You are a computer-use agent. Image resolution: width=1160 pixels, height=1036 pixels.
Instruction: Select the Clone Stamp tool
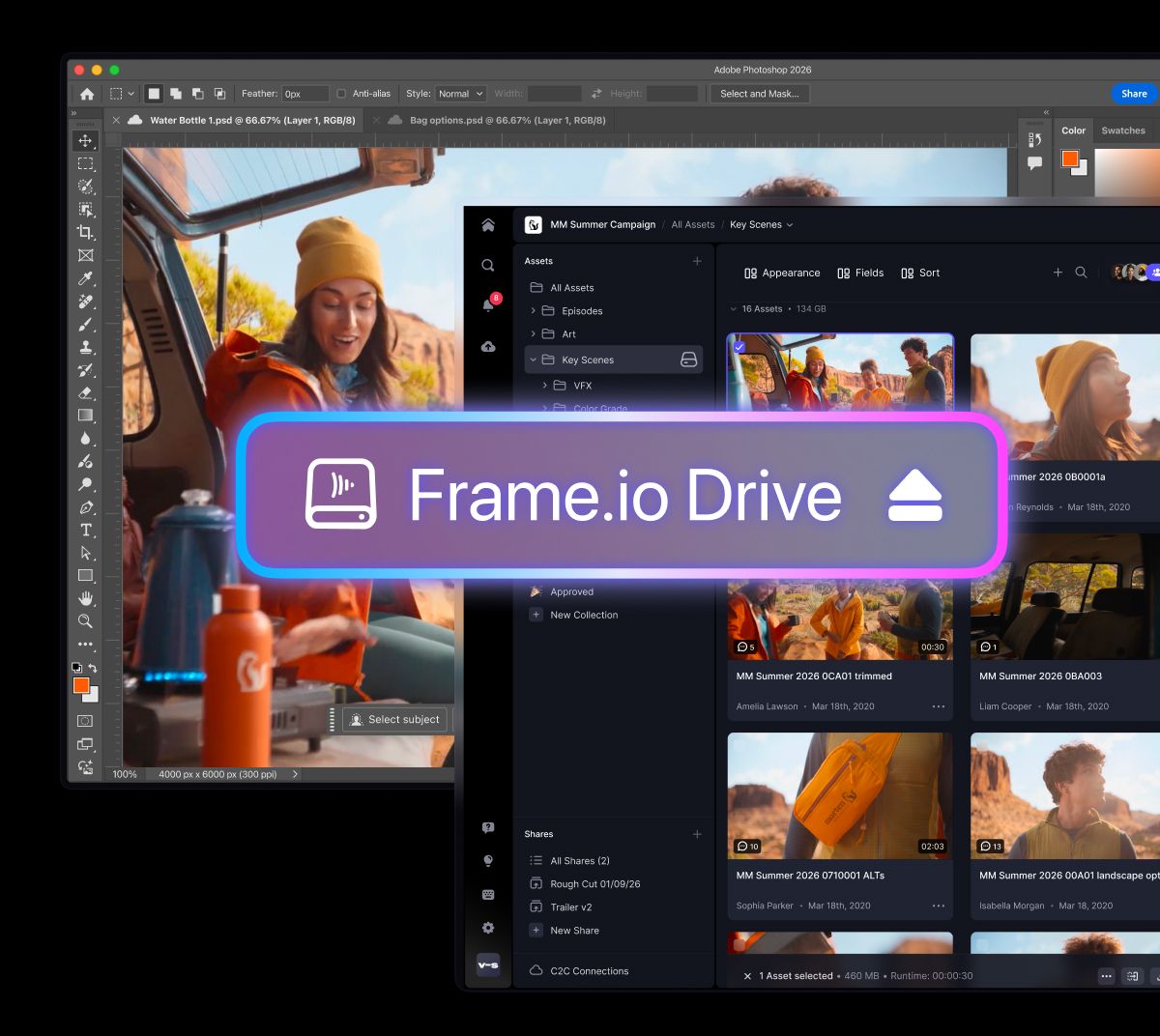85,346
